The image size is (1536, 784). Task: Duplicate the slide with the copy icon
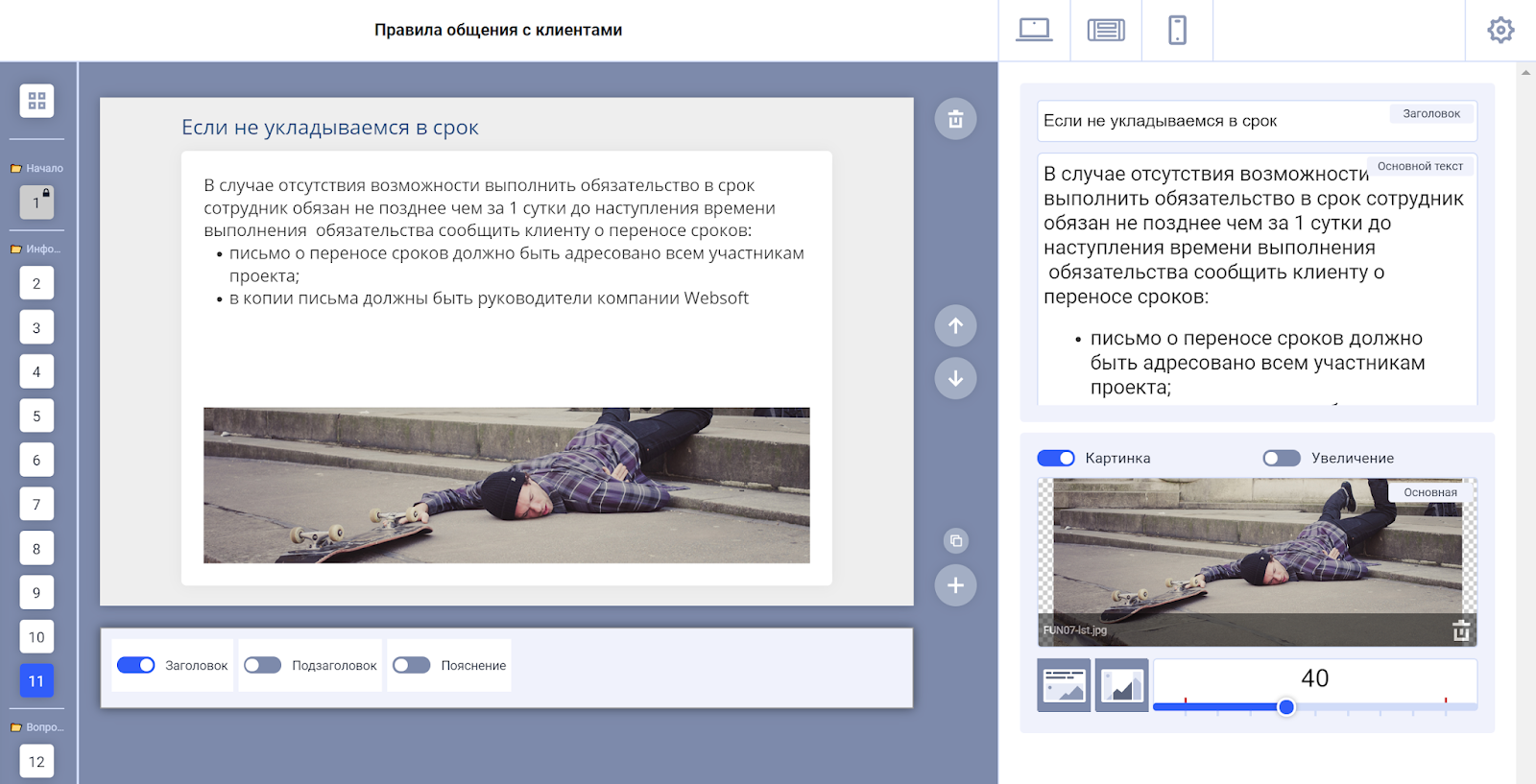(955, 540)
